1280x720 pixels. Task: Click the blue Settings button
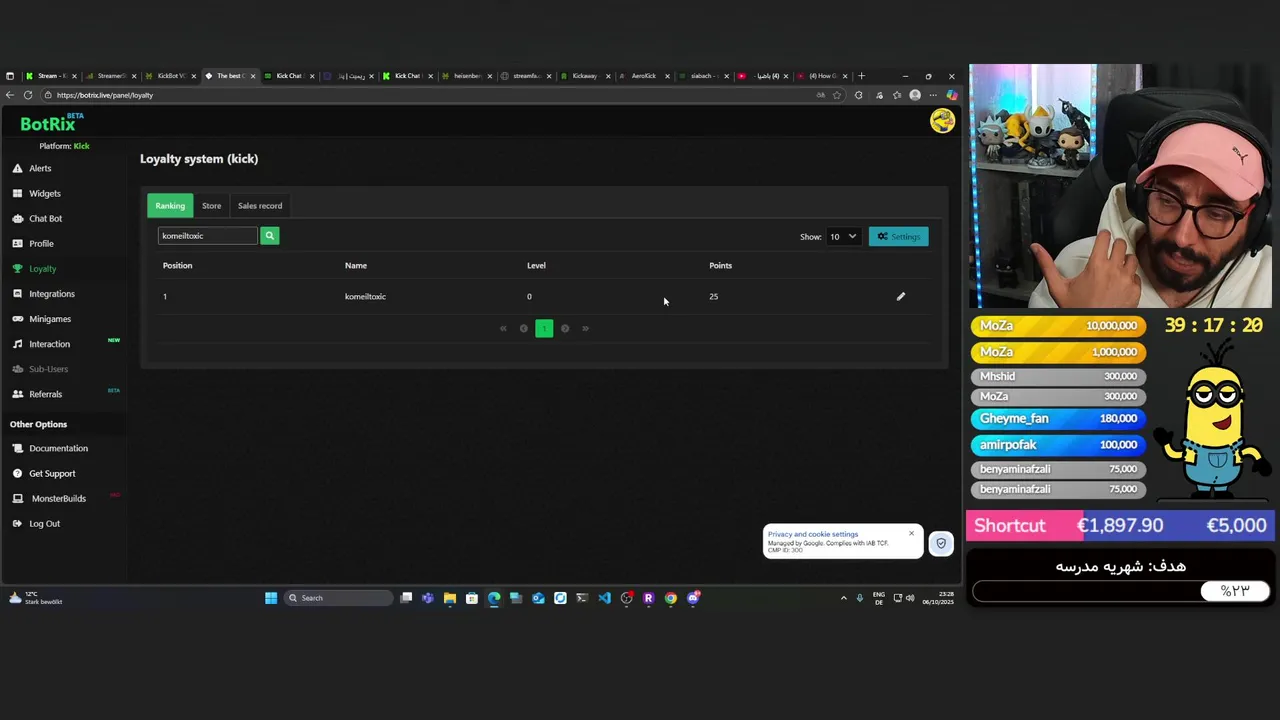tap(898, 237)
